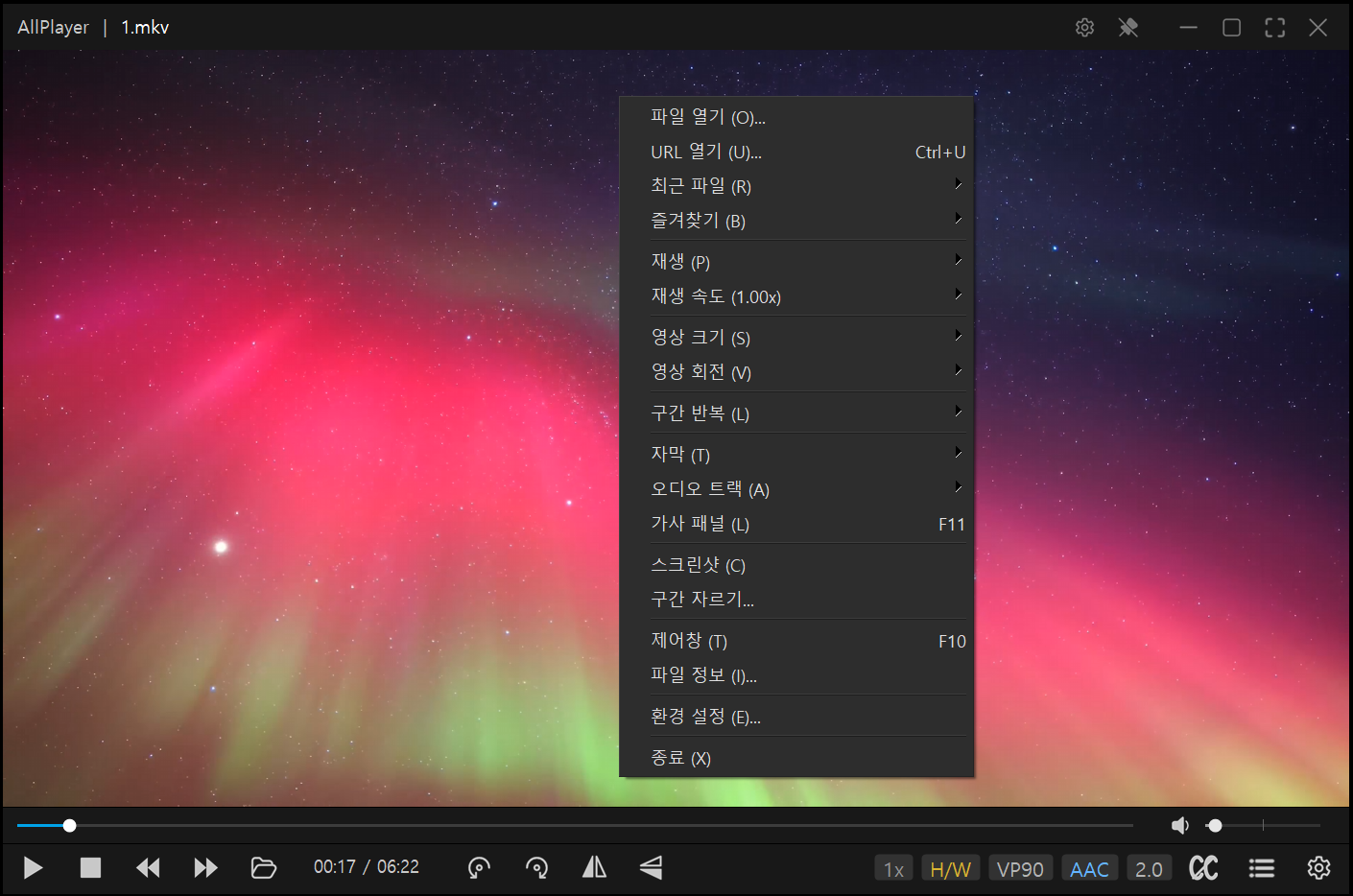
Task: Click the 1x playback speed button
Action: (x=892, y=868)
